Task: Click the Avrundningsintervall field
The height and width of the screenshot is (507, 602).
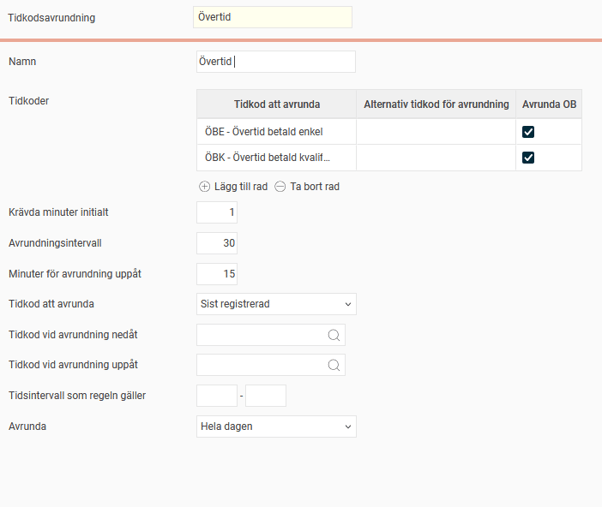Action: (x=217, y=243)
